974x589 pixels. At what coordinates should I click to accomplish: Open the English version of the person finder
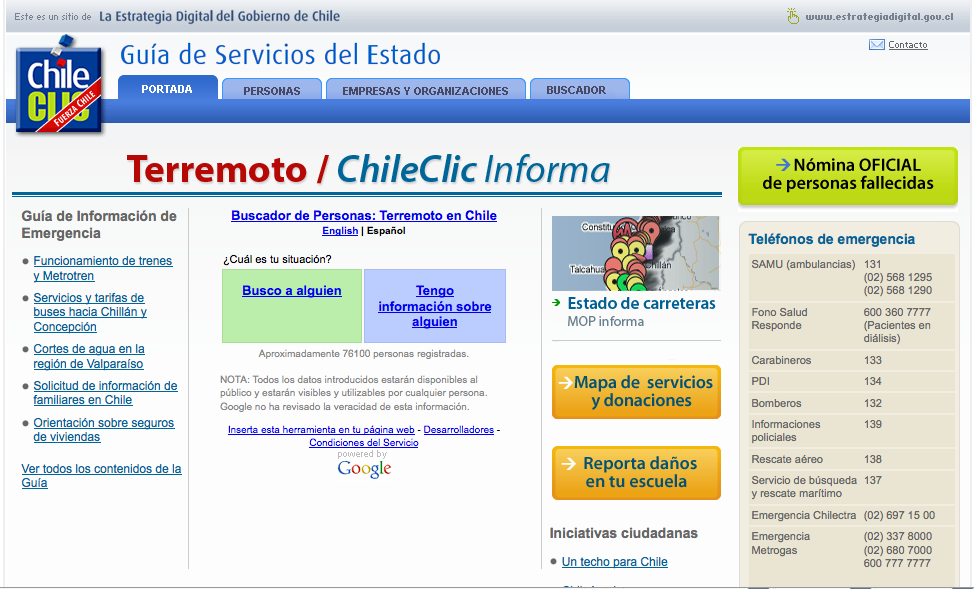(x=340, y=230)
